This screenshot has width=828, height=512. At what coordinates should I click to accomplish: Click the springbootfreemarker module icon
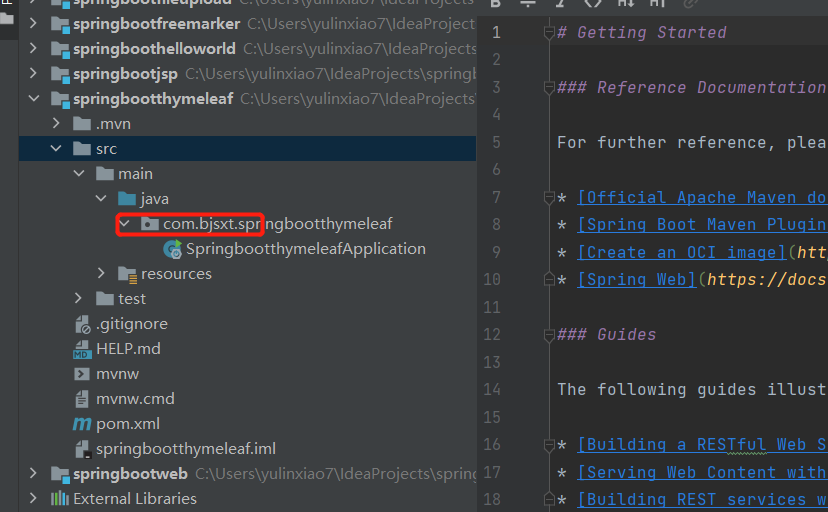(x=60, y=24)
